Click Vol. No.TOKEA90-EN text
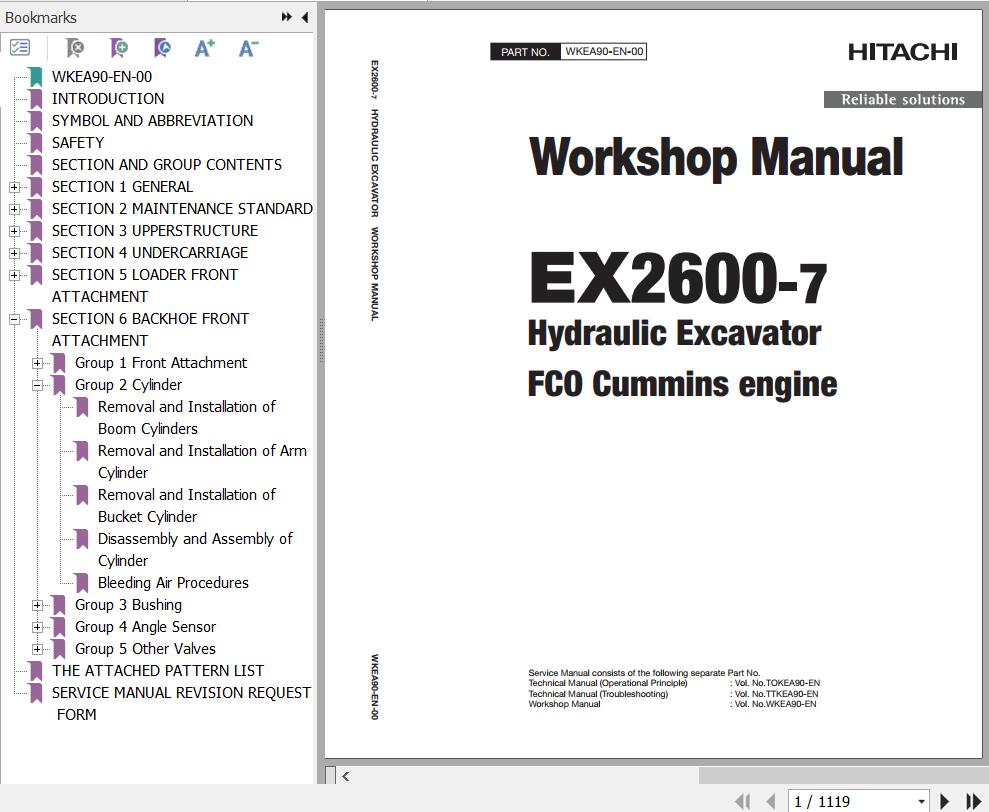This screenshot has height=812, width=989. (x=777, y=683)
